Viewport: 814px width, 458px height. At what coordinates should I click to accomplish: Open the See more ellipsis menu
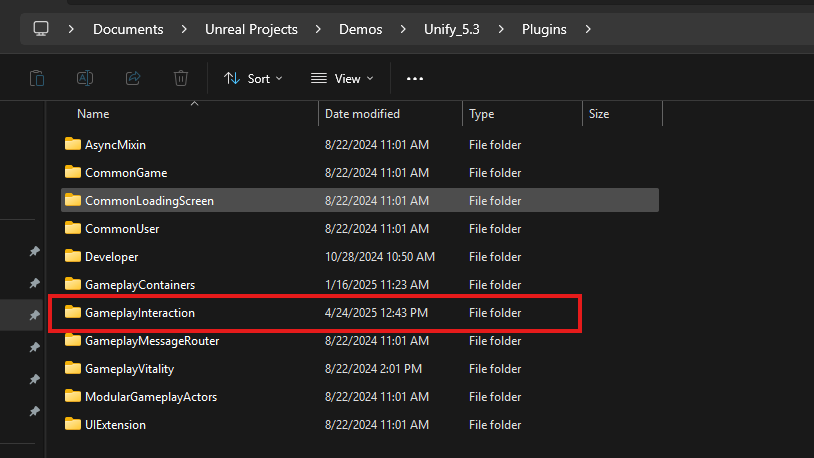[415, 79]
